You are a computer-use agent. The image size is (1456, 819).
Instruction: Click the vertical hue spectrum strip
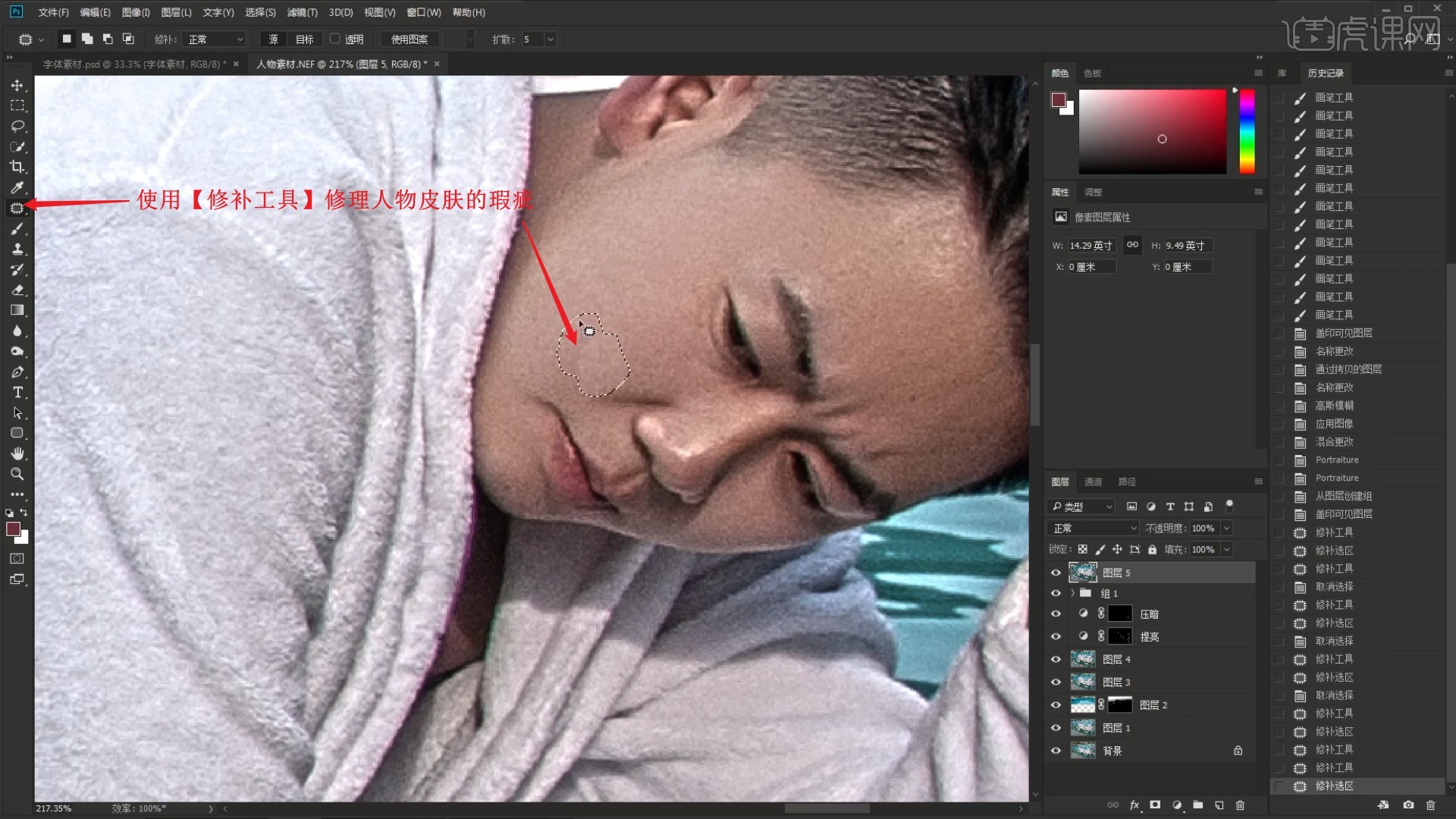(x=1247, y=132)
